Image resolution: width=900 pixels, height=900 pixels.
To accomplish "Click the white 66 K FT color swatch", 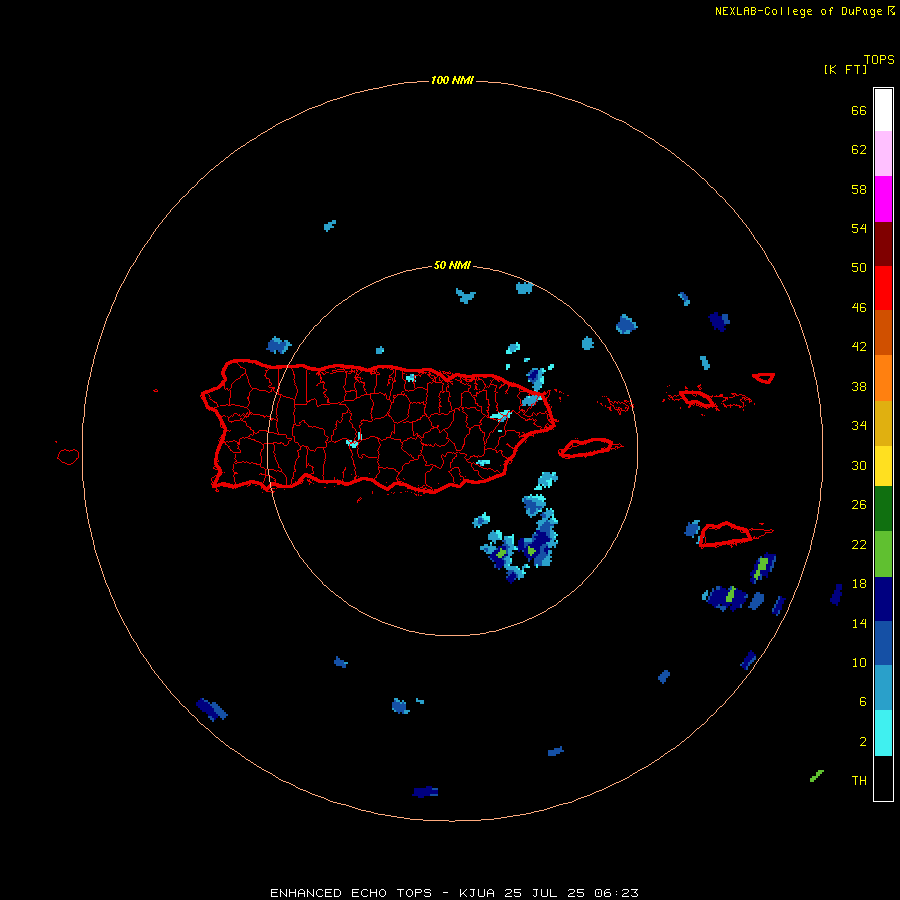I will point(883,110).
